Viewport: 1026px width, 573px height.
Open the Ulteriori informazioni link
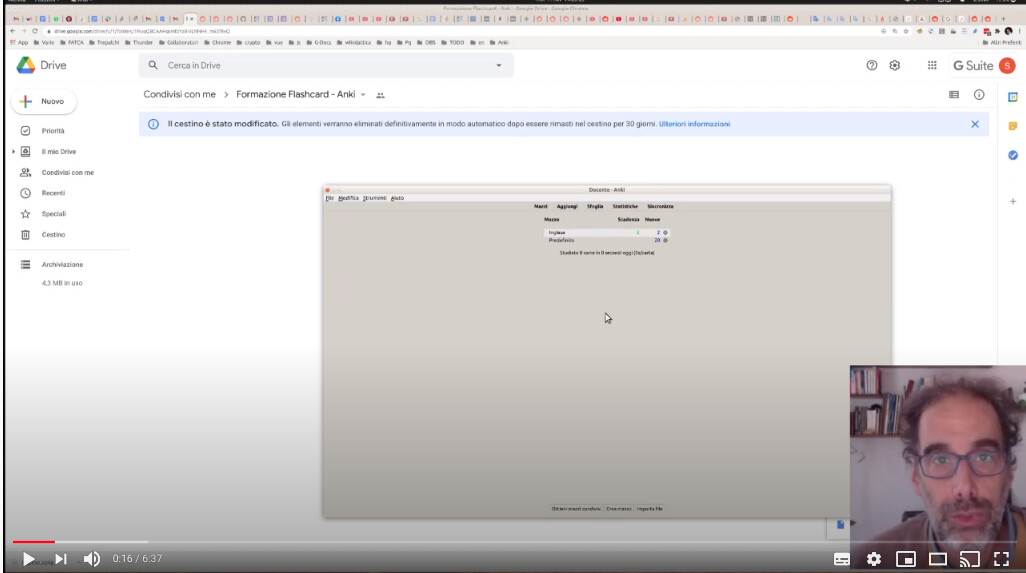pos(694,124)
